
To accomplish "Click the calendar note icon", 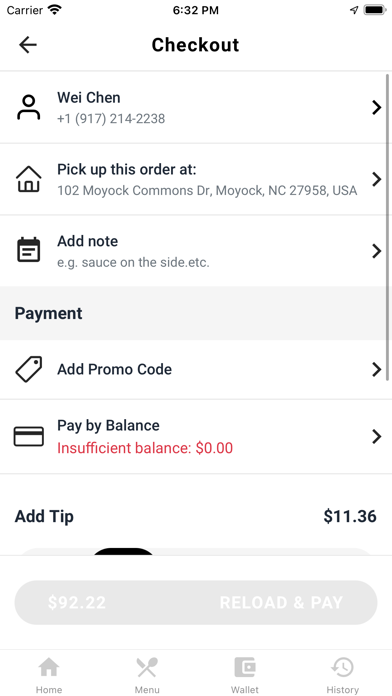I will [x=28, y=250].
